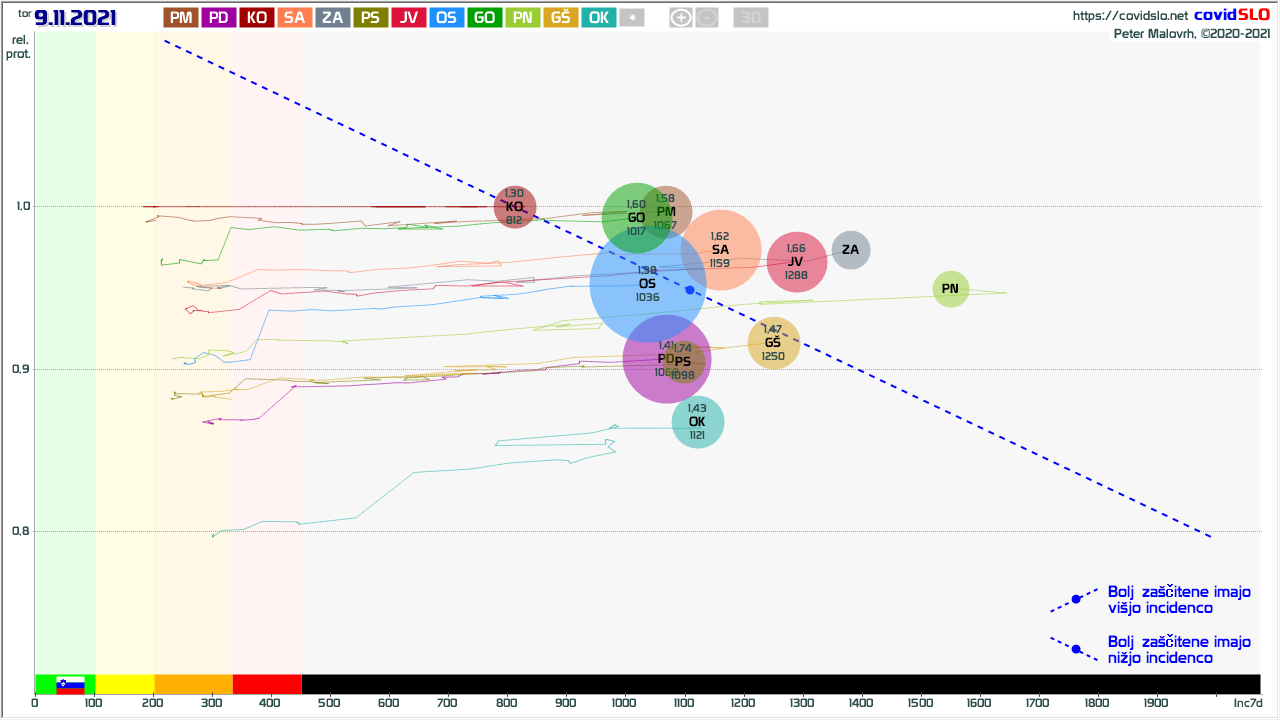Click the date 9.11.2021

(x=76, y=18)
